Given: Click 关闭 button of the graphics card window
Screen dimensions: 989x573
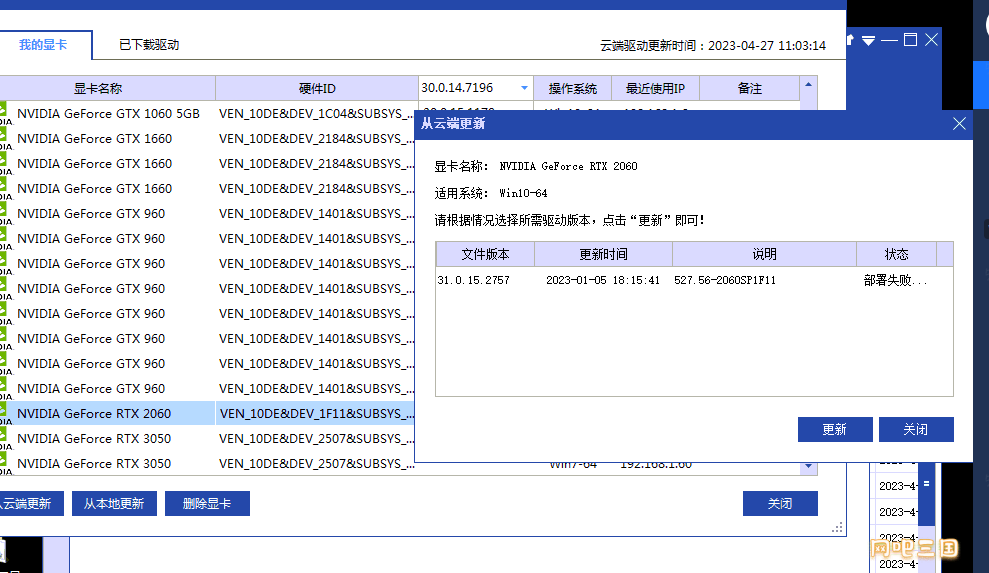Looking at the screenshot, I should tap(780, 504).
